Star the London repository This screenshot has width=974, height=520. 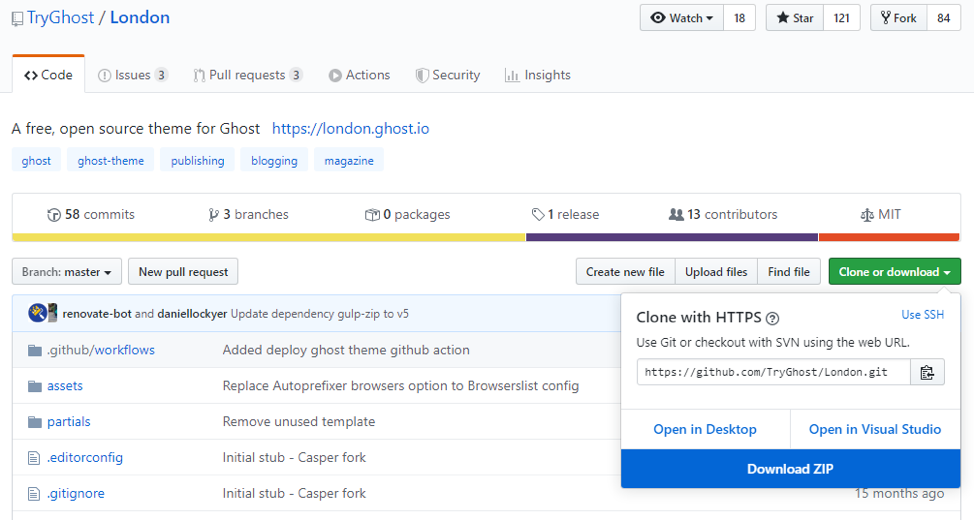[x=794, y=18]
